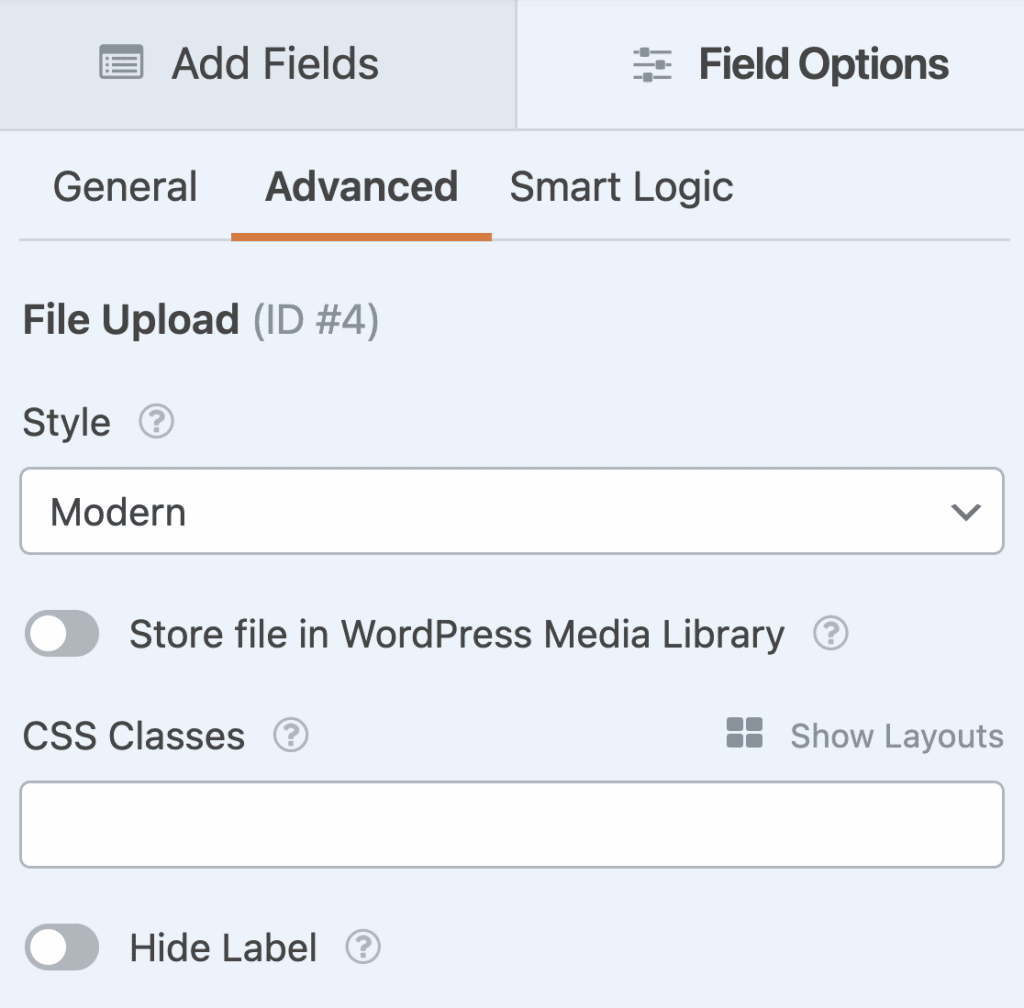Screen dimensions: 1024x1008
Task: Click the Field Options sliders icon
Action: click(652, 62)
